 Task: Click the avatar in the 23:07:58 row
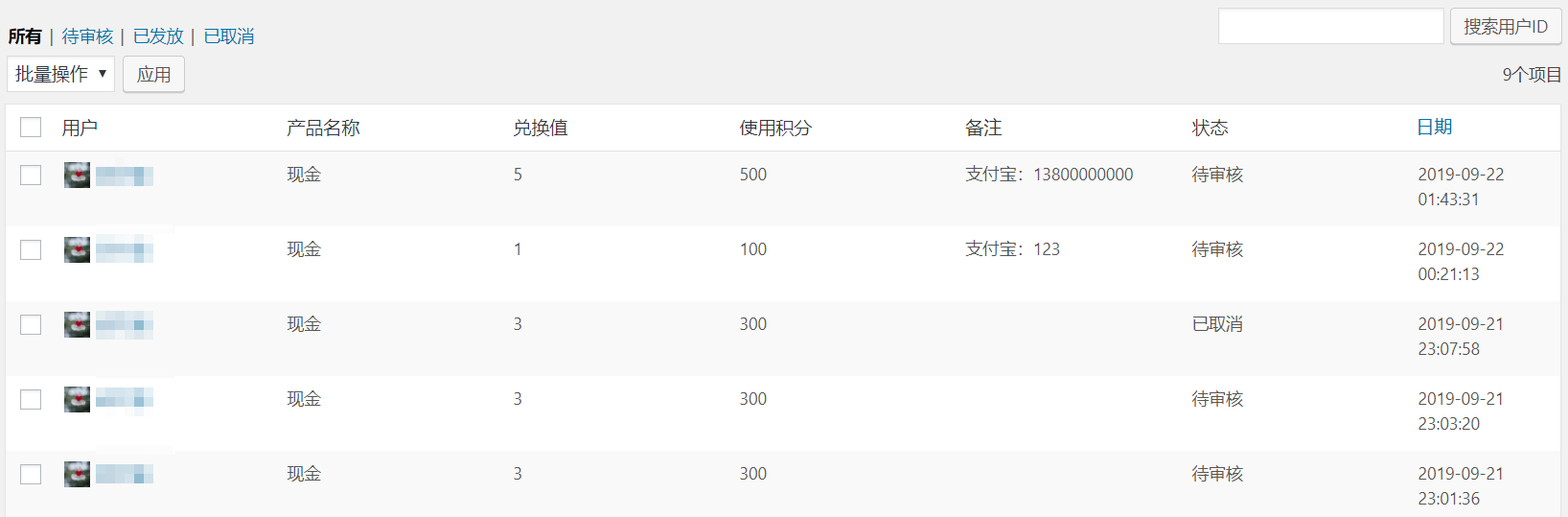[77, 324]
